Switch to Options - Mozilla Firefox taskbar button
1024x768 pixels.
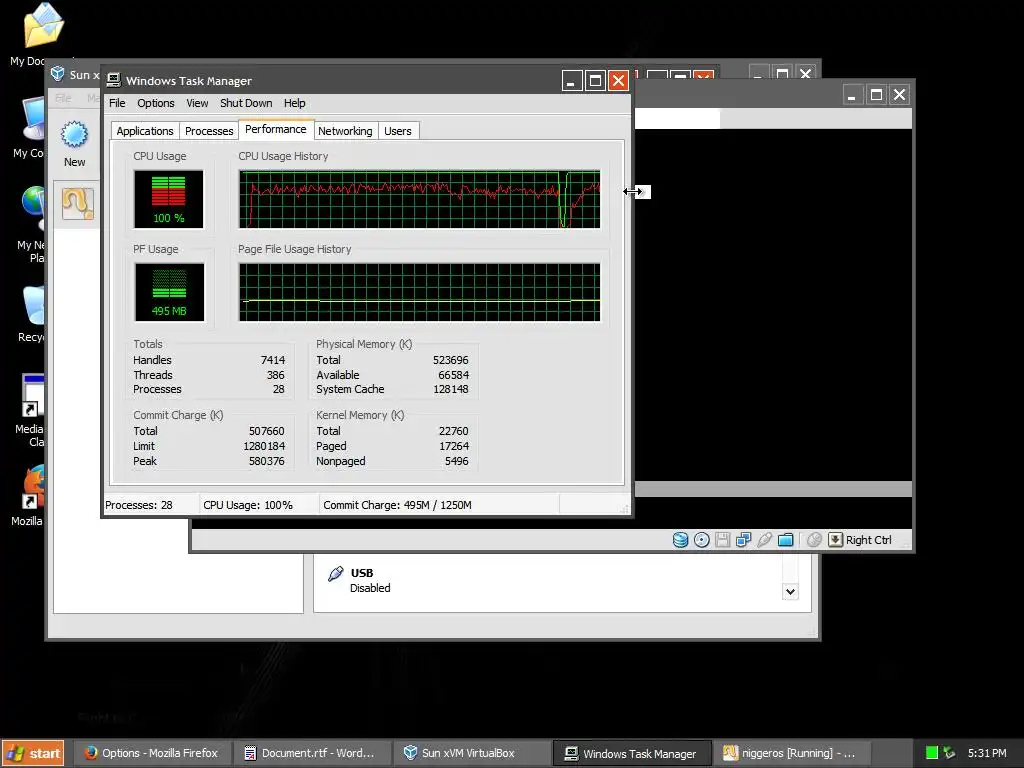[x=151, y=753]
